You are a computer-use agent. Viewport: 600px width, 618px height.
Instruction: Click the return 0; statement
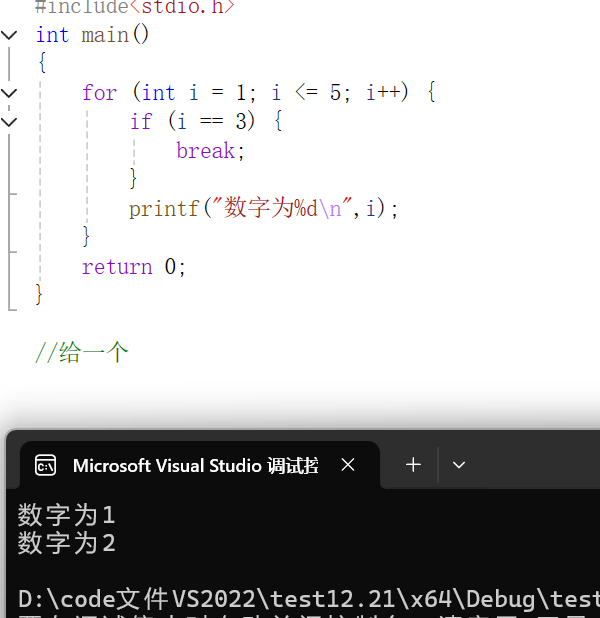pyautogui.click(x=133, y=267)
